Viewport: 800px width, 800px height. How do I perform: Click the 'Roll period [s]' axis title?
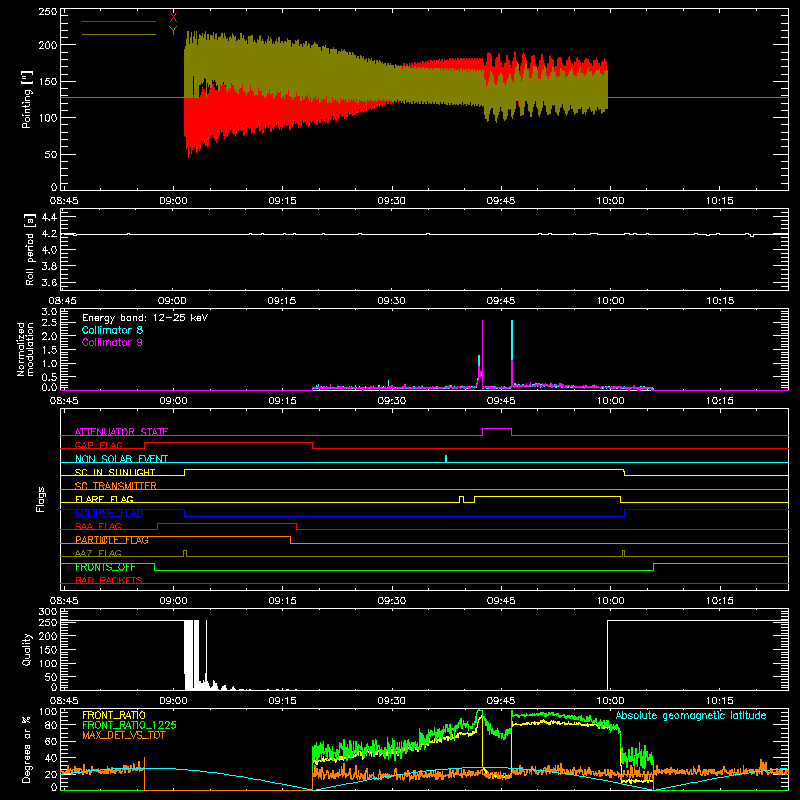coord(30,249)
